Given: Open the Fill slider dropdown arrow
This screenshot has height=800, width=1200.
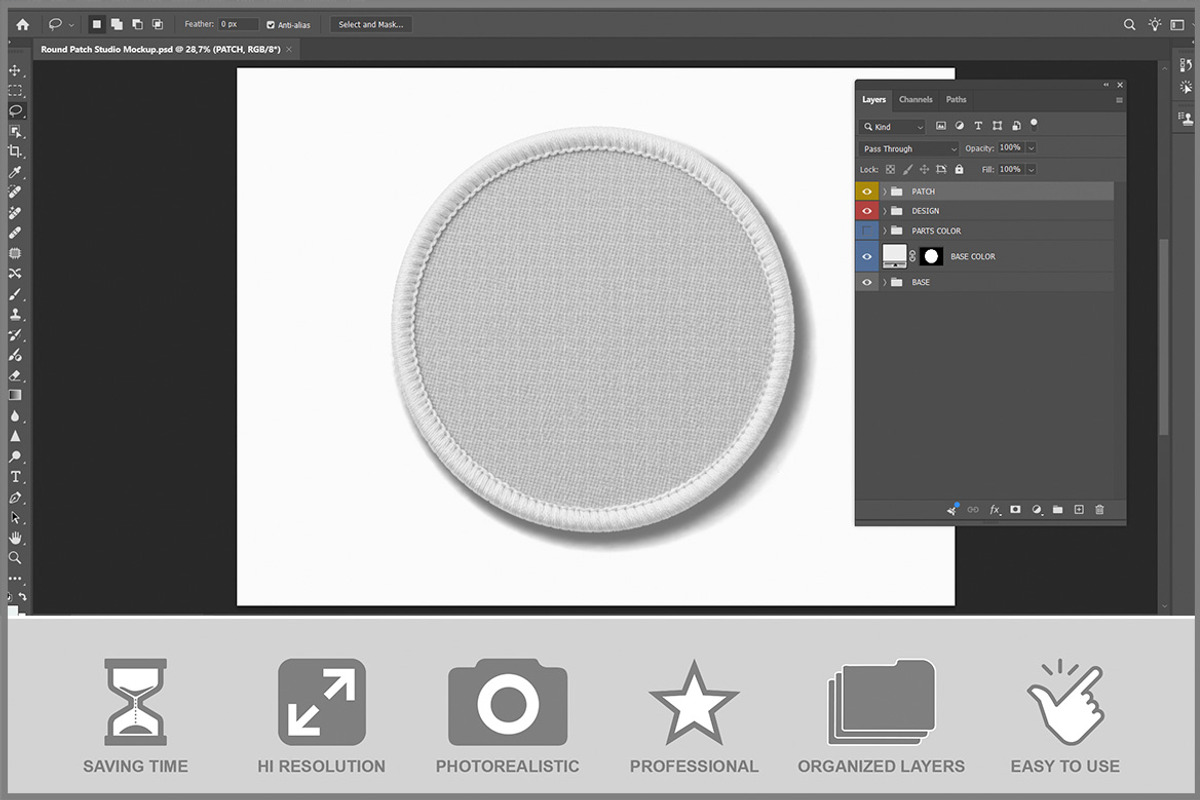Looking at the screenshot, I should pyautogui.click(x=1031, y=170).
